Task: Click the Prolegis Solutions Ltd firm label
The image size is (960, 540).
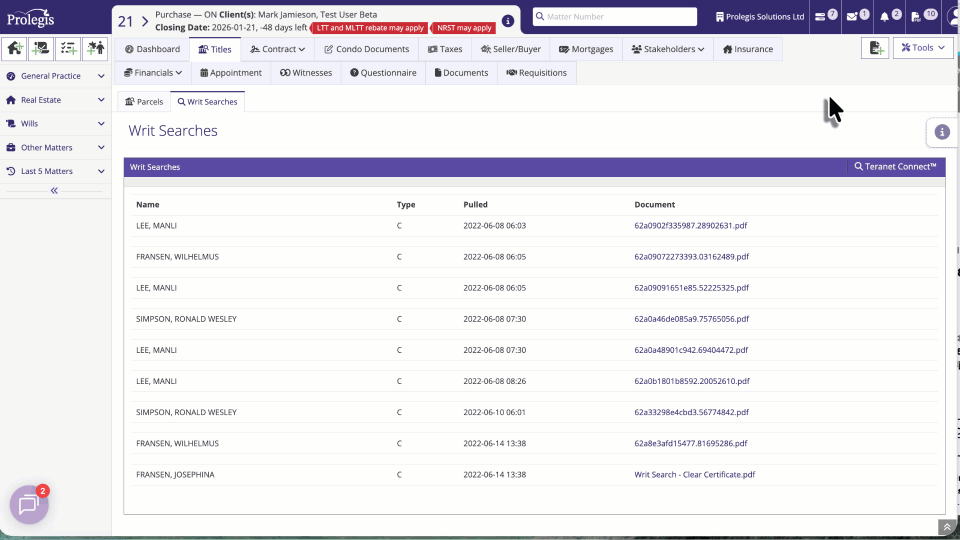Action: (x=759, y=17)
